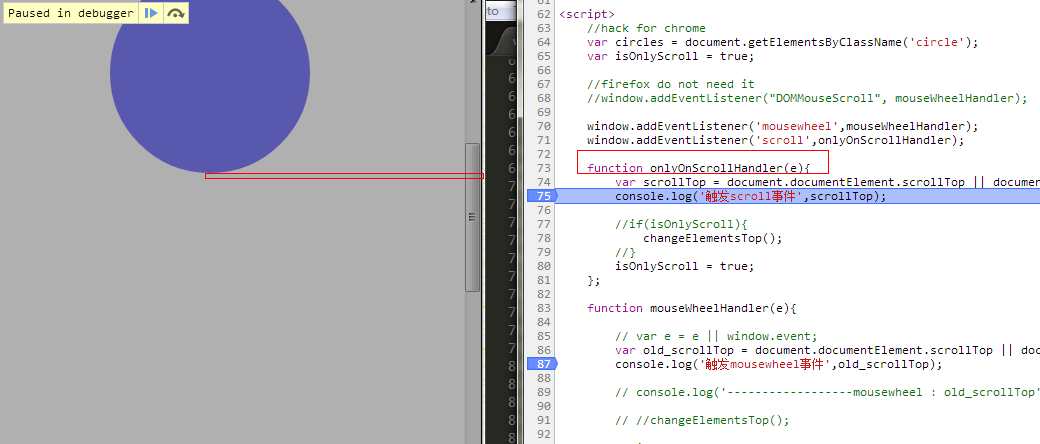
Task: Click the step over arrow icon
Action: (x=176, y=13)
